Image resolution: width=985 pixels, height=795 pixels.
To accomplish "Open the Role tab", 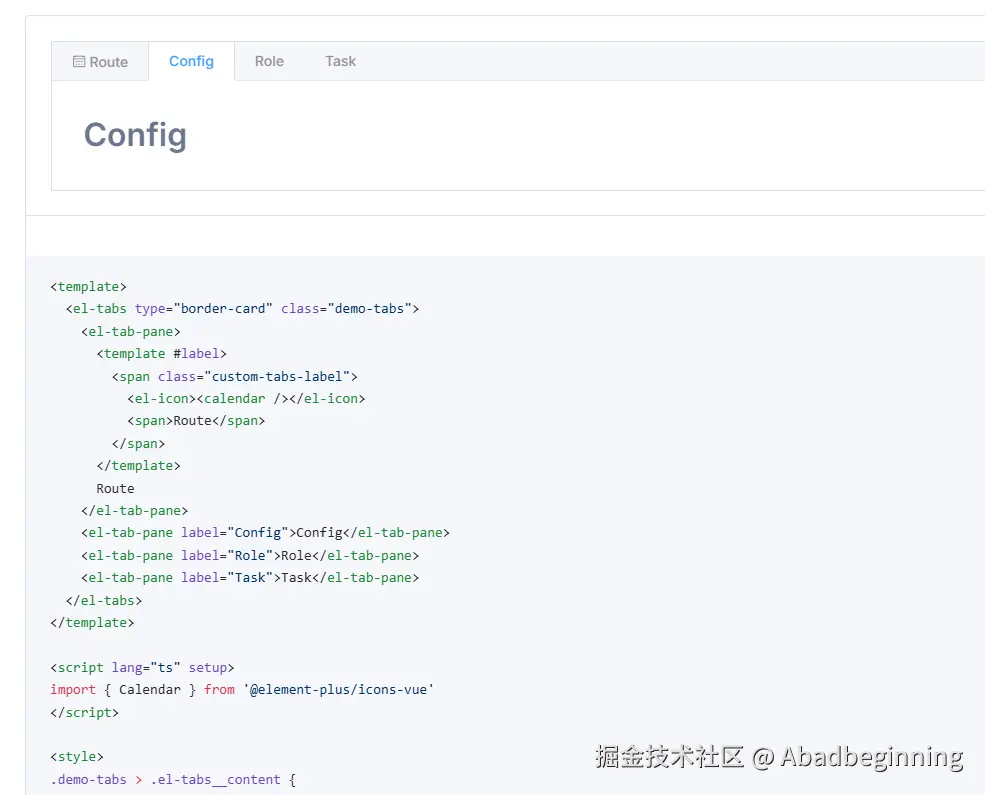I will coord(269,61).
